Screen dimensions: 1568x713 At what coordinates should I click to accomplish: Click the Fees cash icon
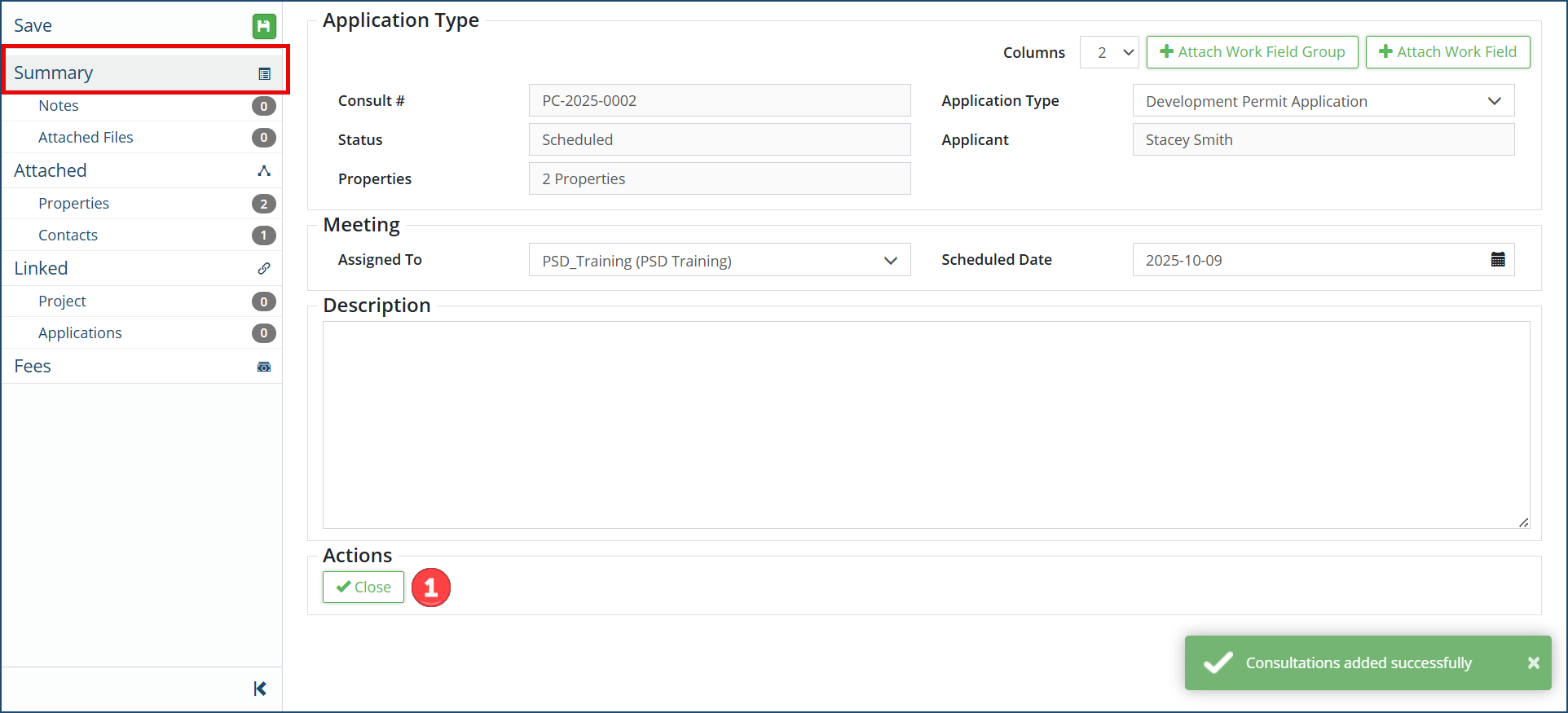(x=264, y=367)
